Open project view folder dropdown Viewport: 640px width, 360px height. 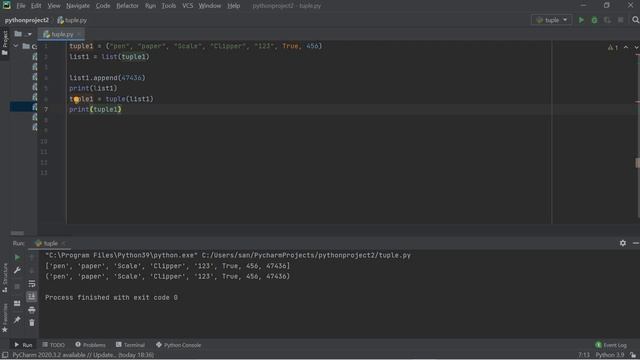pos(23,34)
